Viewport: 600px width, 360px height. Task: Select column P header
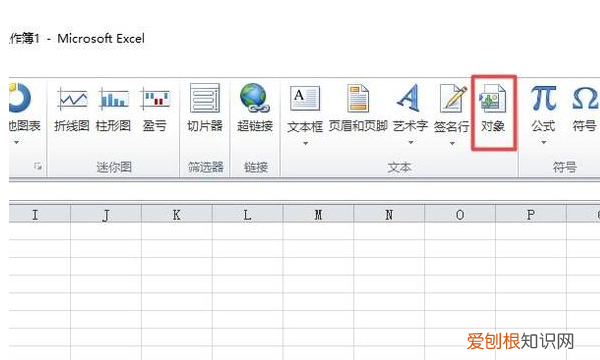[x=531, y=214]
